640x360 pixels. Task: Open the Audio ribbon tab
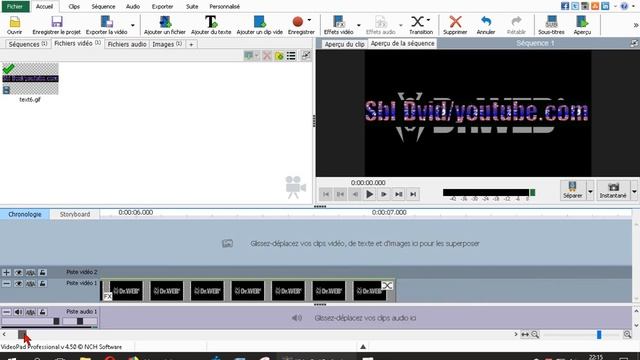(133, 7)
